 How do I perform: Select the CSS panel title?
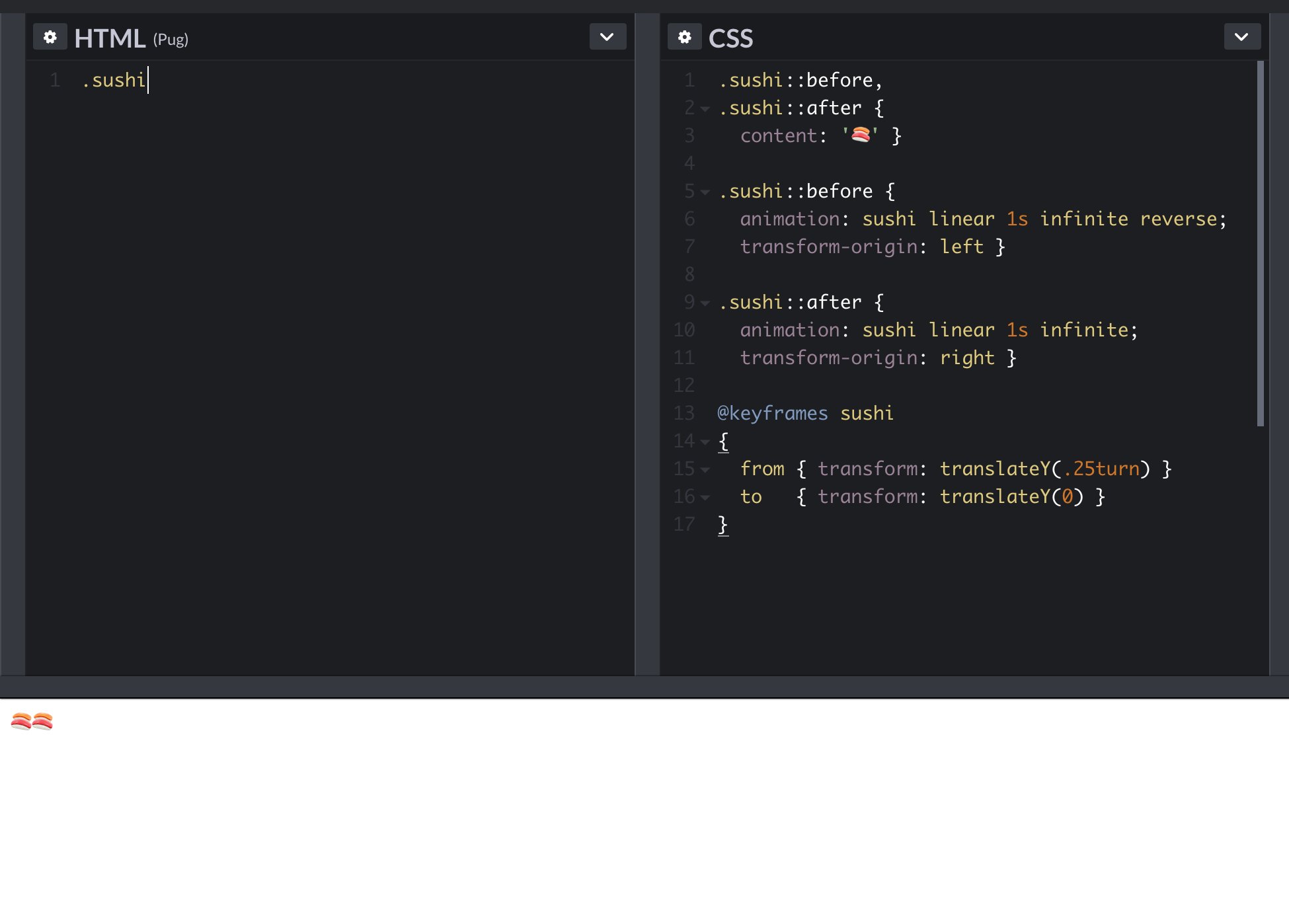pyautogui.click(x=730, y=38)
